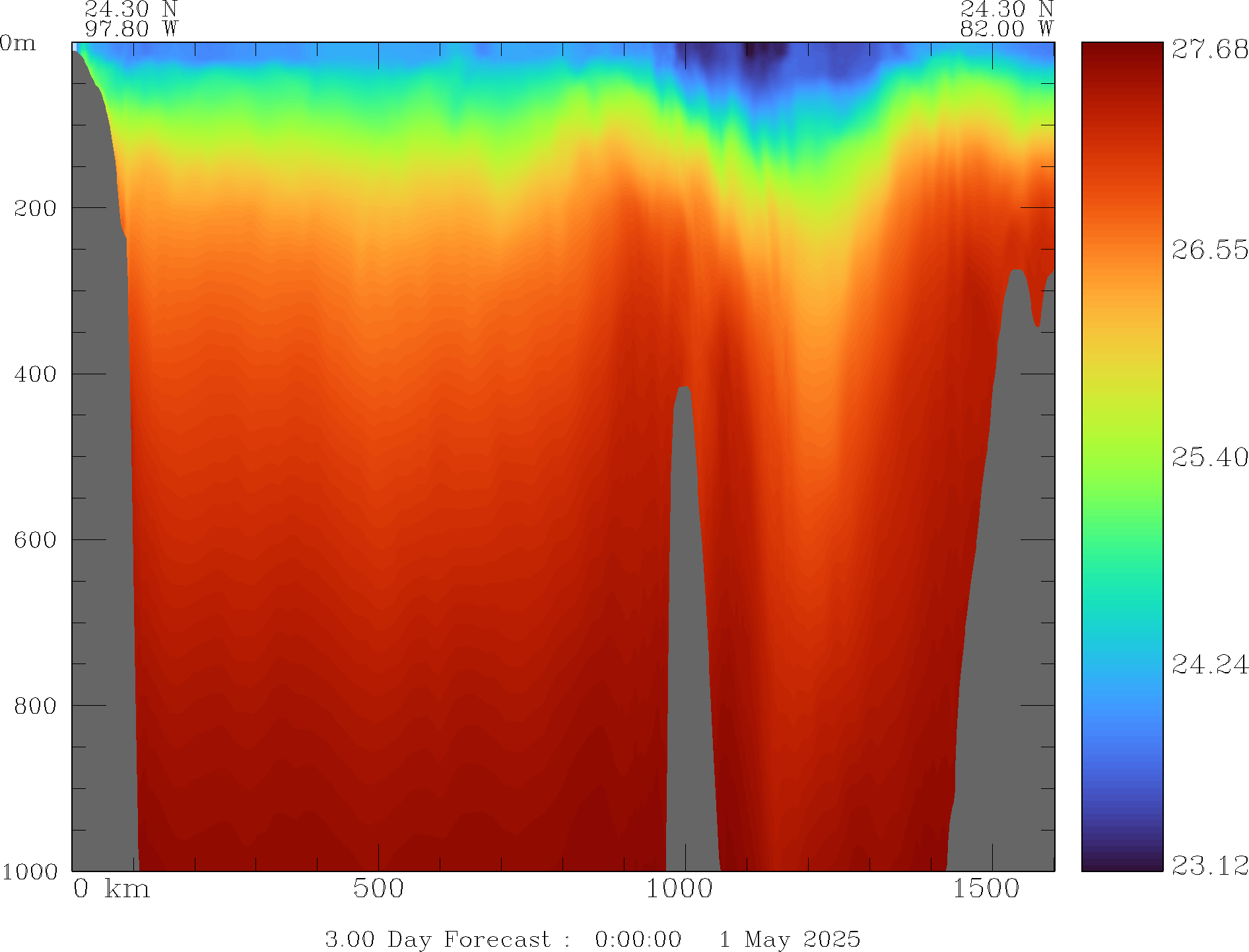Click the 1000 depth label at bottom left
This screenshot has height=952, width=1249.
(x=30, y=871)
